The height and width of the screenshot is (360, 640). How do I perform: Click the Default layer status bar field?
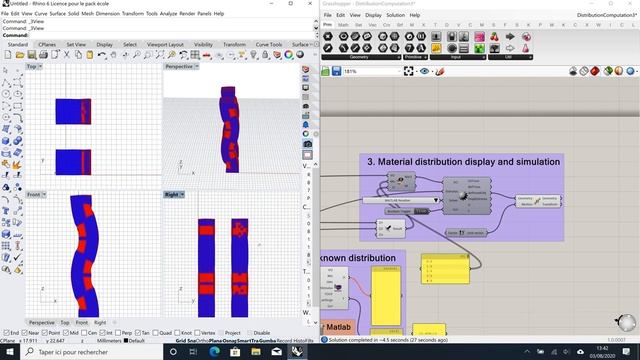[x=137, y=340]
